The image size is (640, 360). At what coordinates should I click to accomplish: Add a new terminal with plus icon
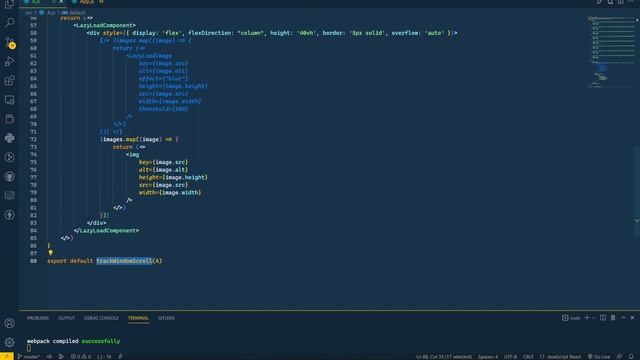pyautogui.click(x=587, y=318)
